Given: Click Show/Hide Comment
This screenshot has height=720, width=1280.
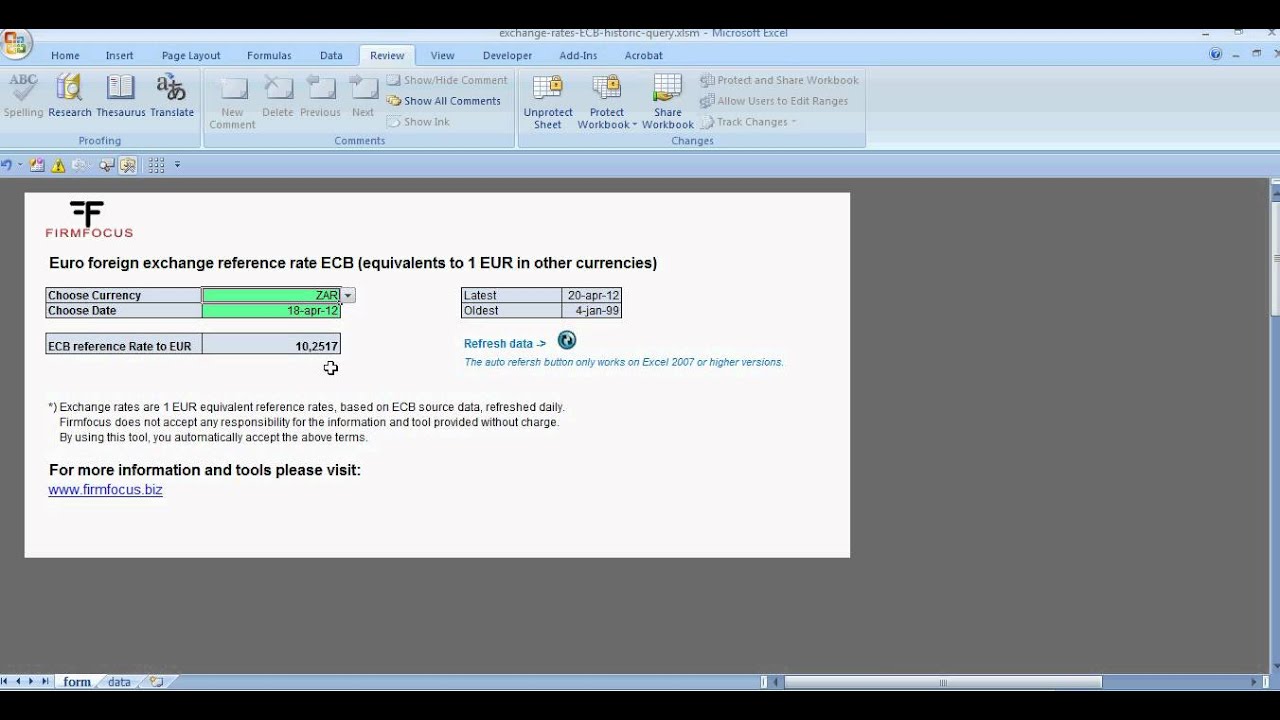Looking at the screenshot, I should point(447,80).
